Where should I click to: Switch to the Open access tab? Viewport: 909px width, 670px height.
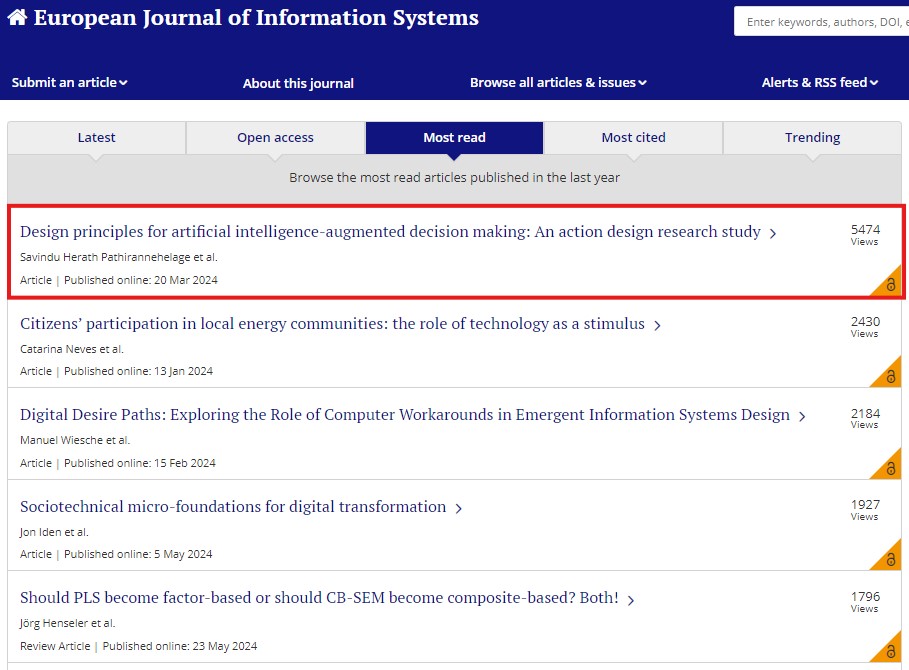click(x=275, y=137)
